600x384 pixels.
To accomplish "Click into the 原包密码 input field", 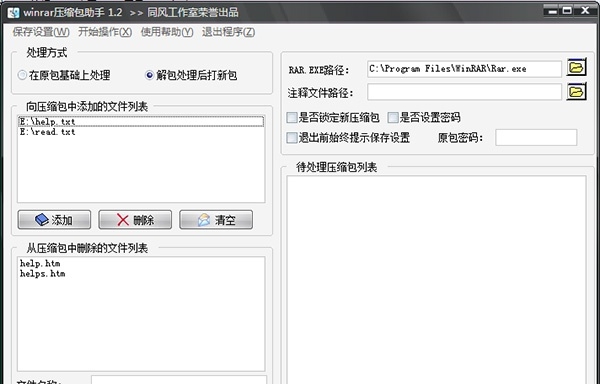I will 536,137.
